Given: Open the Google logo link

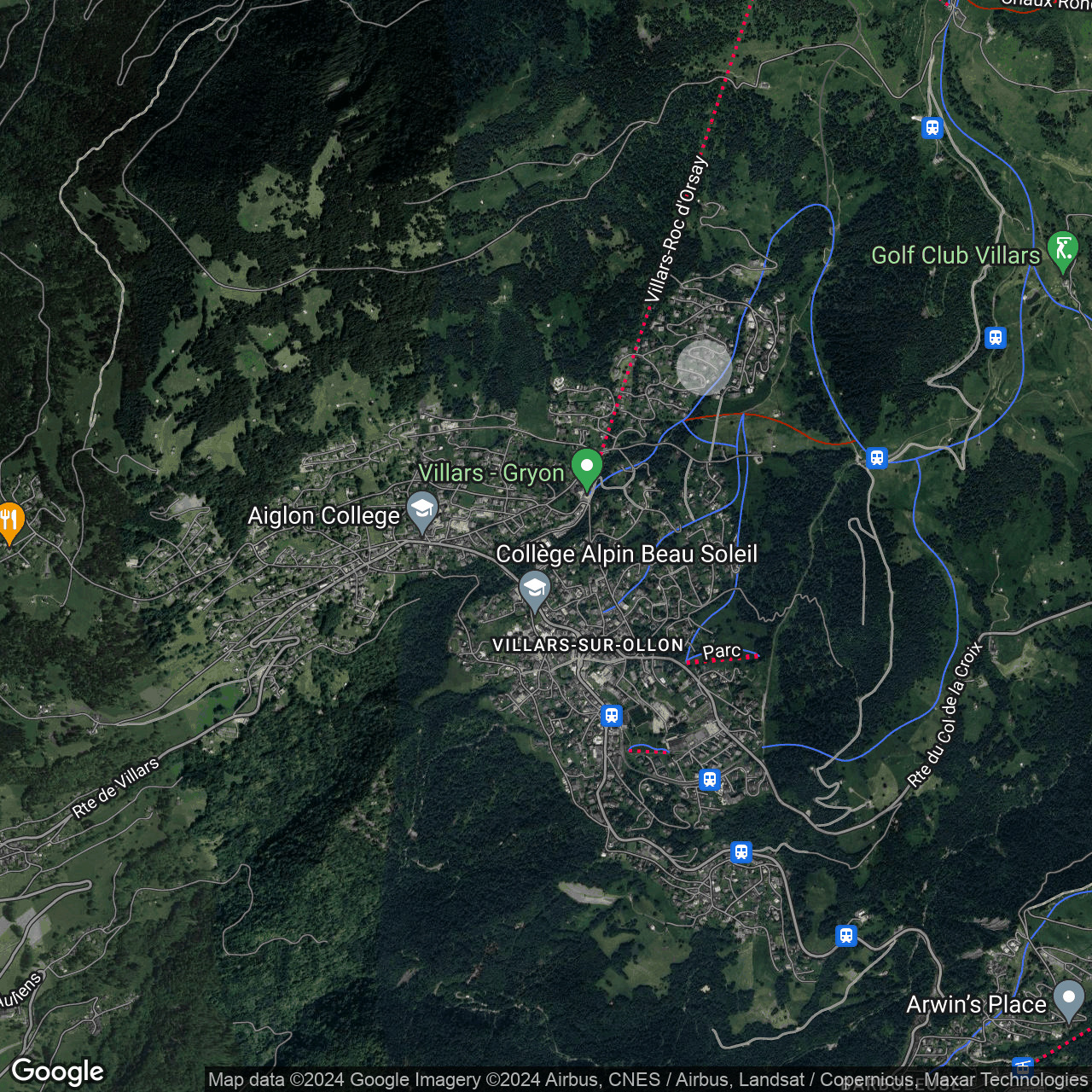Looking at the screenshot, I should (58, 1072).
